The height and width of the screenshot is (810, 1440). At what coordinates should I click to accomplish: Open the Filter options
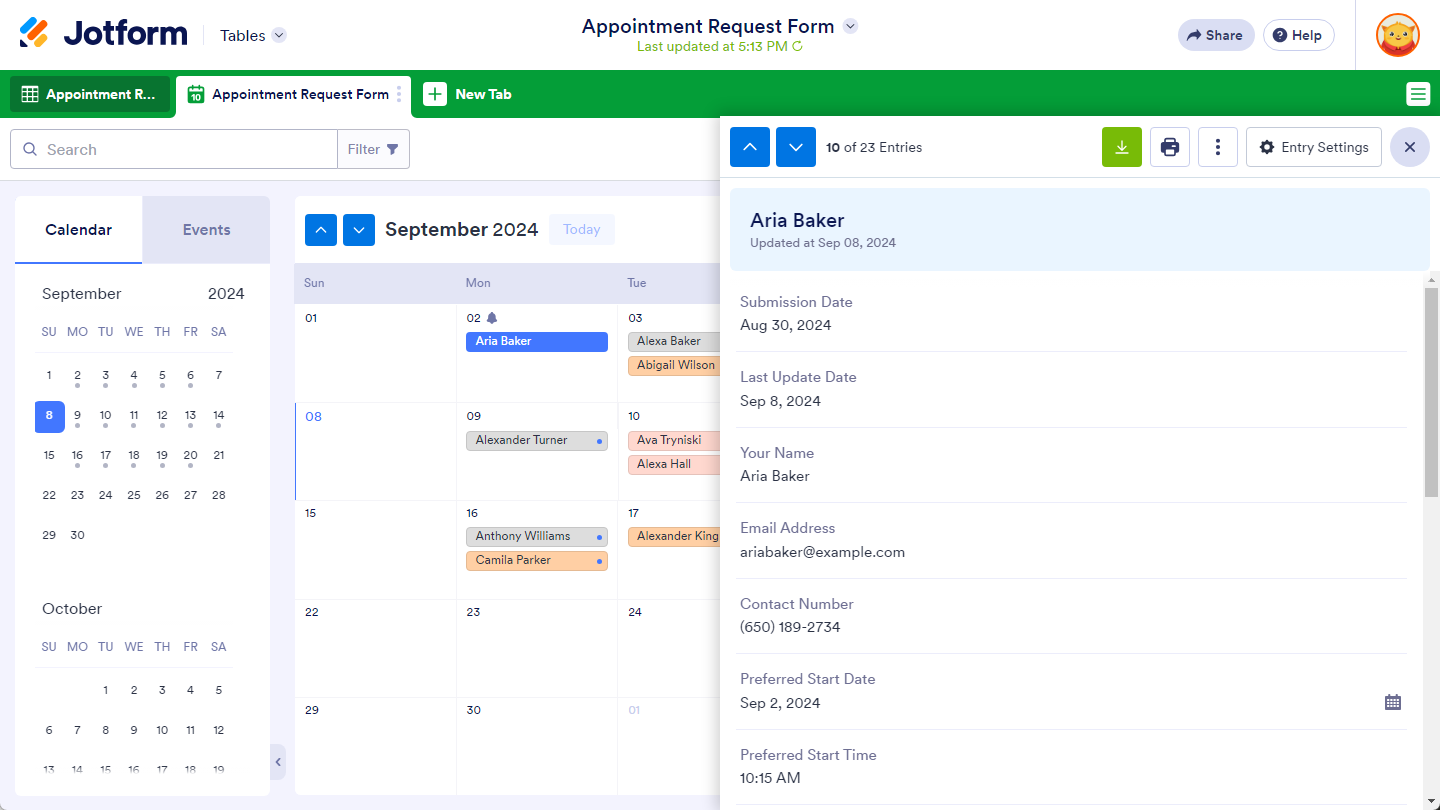[x=373, y=149]
